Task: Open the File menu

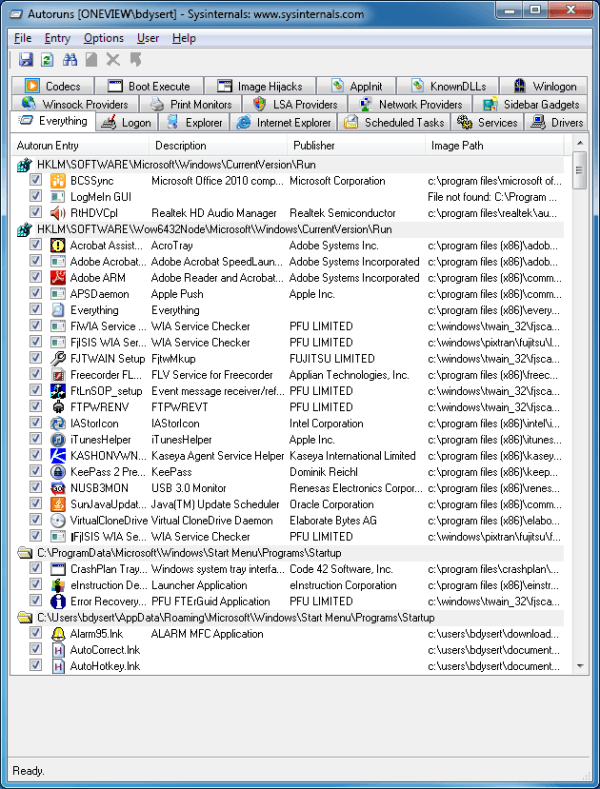Action: (23, 38)
